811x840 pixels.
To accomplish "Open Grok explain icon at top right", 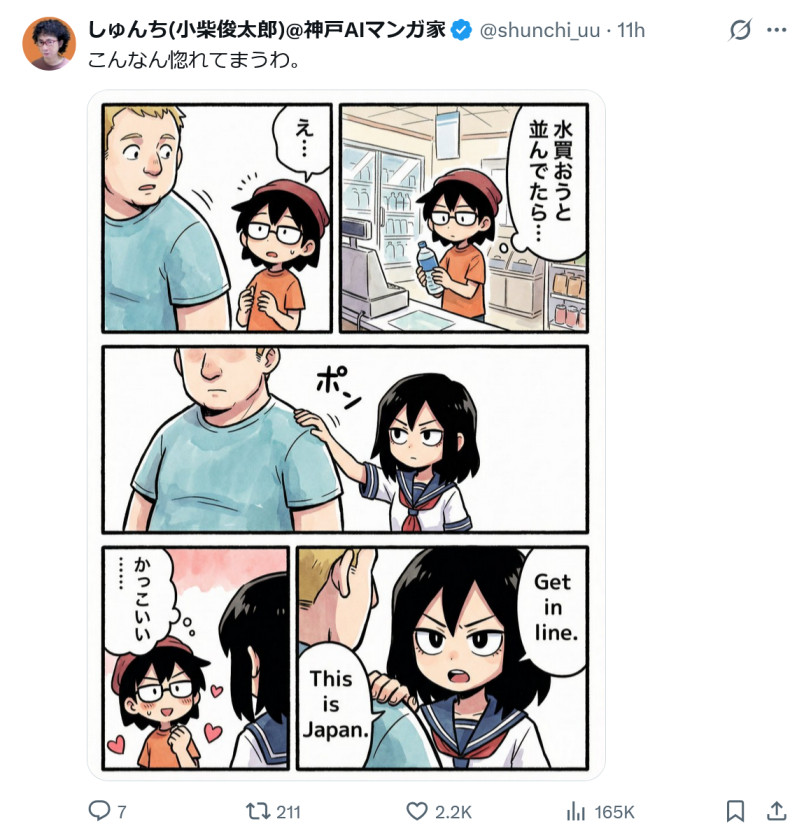I will [x=740, y=30].
